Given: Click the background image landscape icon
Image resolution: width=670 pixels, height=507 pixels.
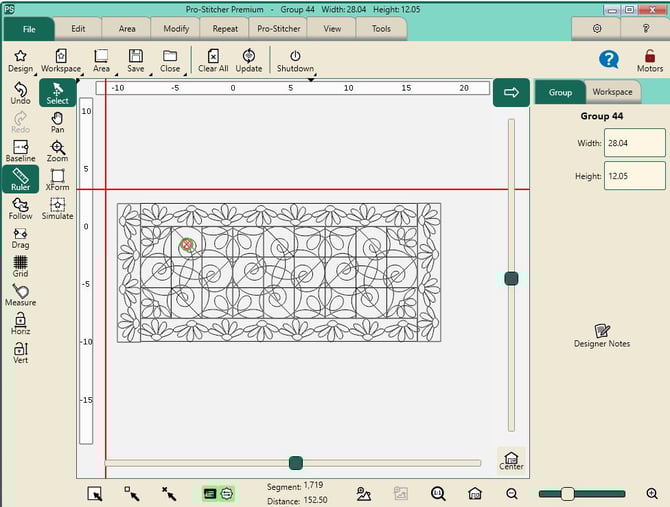Looking at the screenshot, I should [x=363, y=494].
